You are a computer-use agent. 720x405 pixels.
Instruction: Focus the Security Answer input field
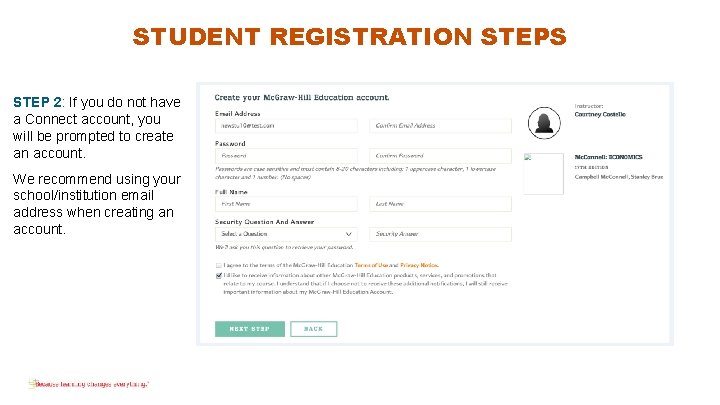pos(441,234)
